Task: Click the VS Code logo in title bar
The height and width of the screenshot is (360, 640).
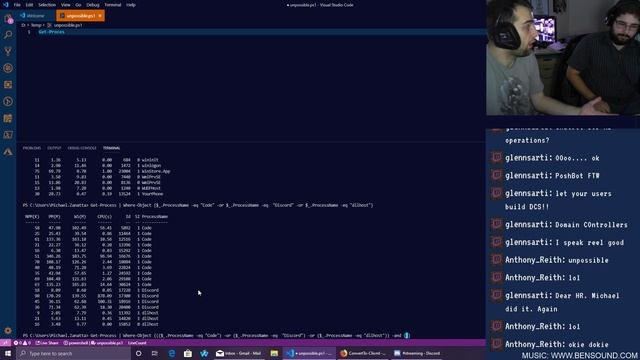Action: [6, 5]
